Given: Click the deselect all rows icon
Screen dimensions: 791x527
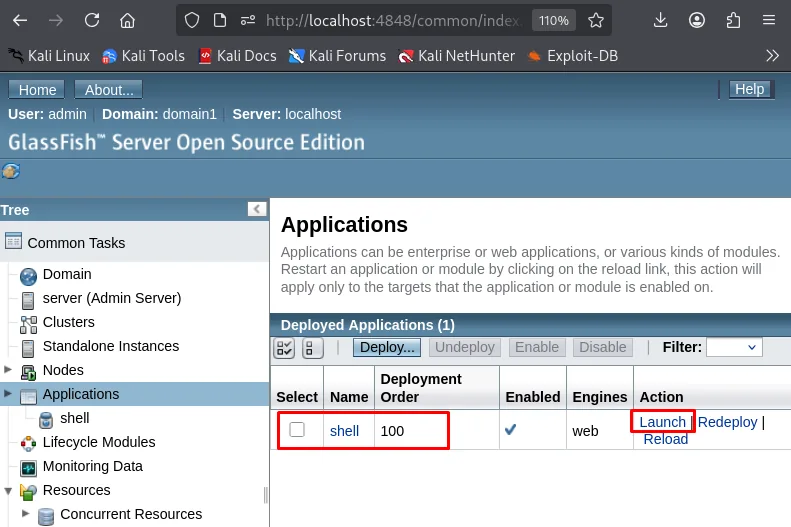Looking at the screenshot, I should pos(312,348).
